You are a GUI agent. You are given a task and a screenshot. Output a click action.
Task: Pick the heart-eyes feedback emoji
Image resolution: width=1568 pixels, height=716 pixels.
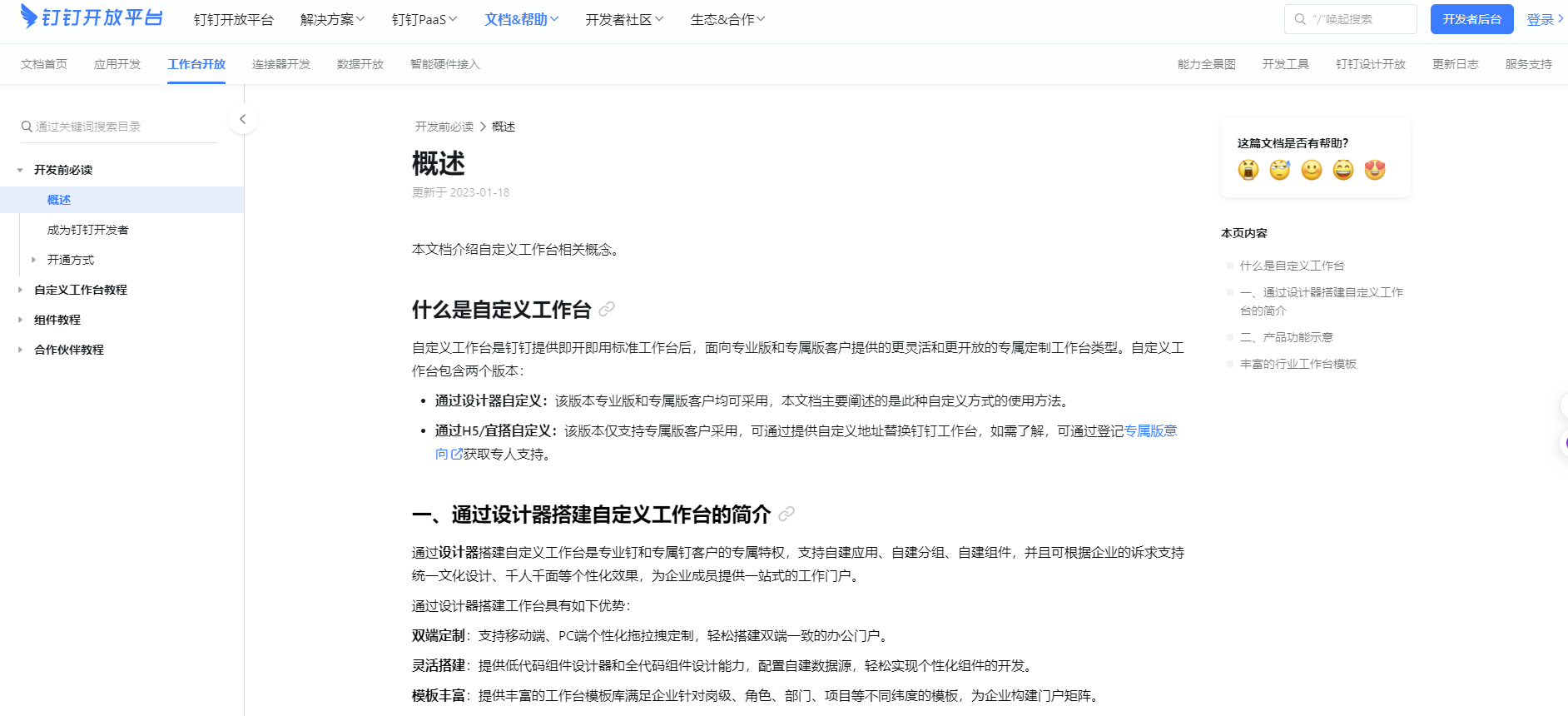1375,170
